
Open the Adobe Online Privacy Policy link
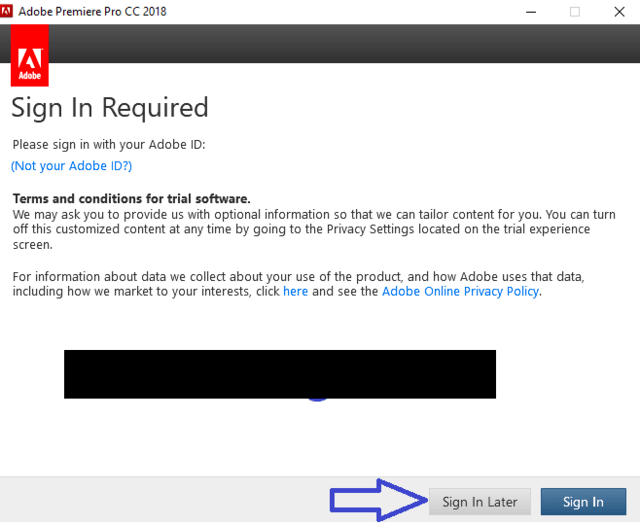[x=460, y=291]
